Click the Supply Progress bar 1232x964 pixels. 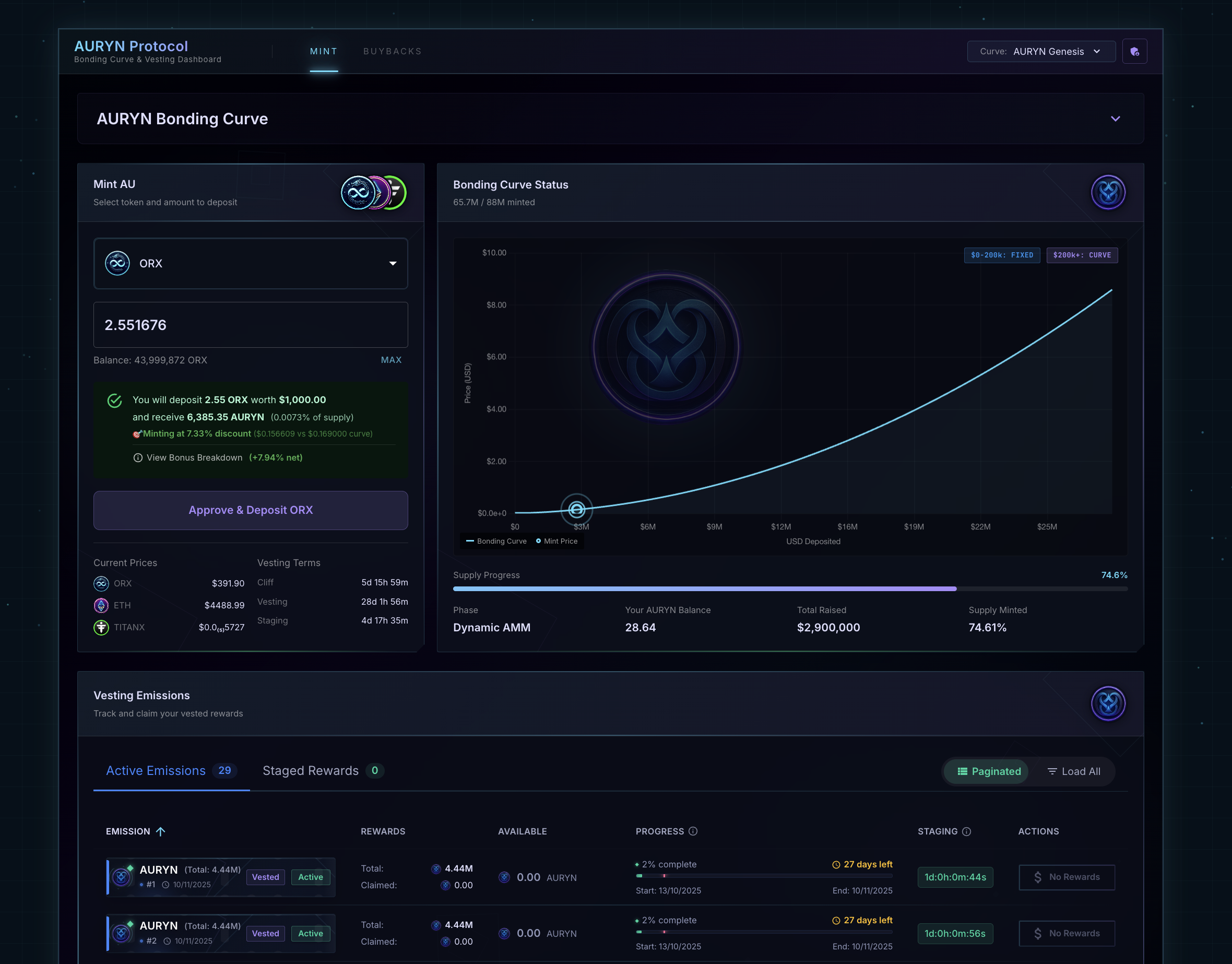(x=790, y=589)
